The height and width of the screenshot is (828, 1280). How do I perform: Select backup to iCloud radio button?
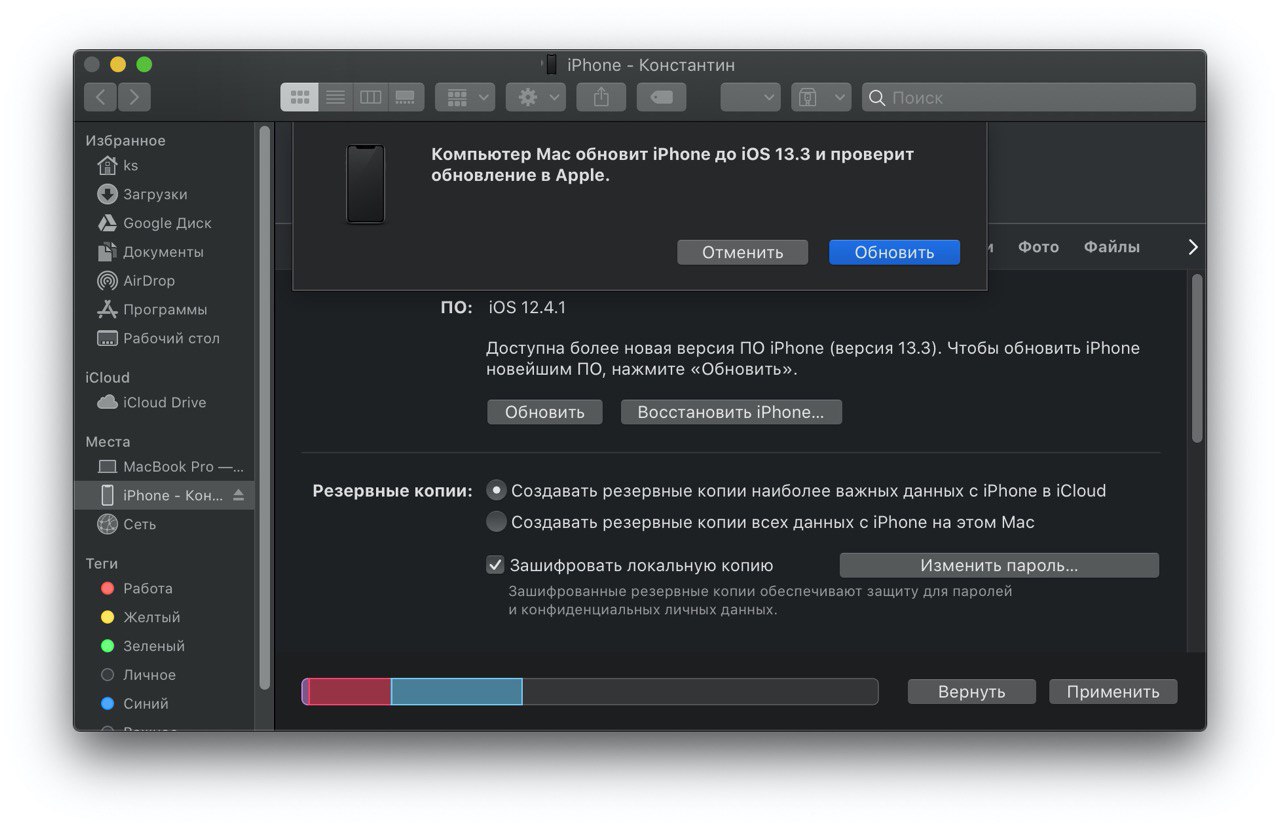tap(496, 491)
